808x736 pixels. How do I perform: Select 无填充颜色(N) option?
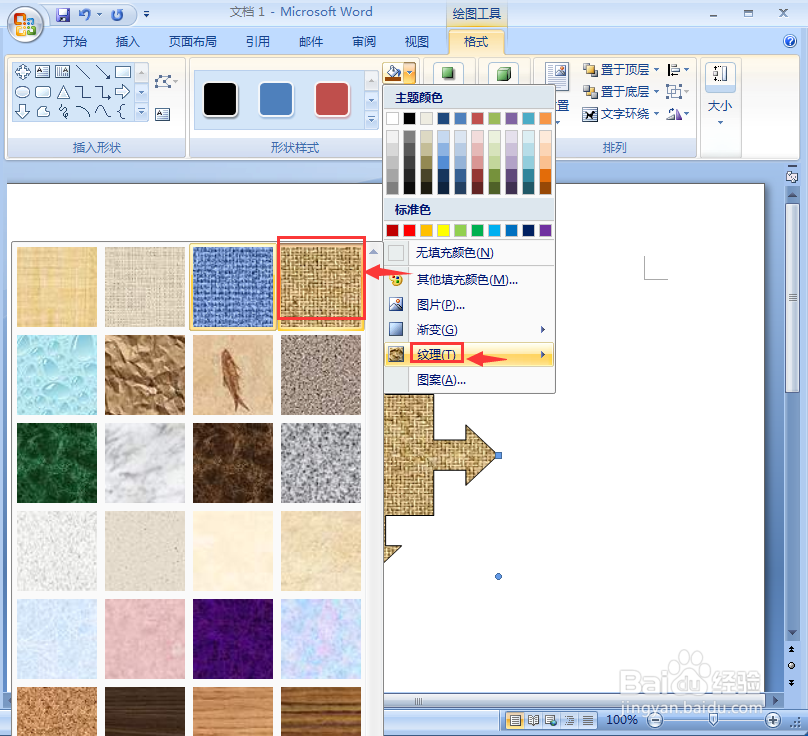(x=469, y=253)
